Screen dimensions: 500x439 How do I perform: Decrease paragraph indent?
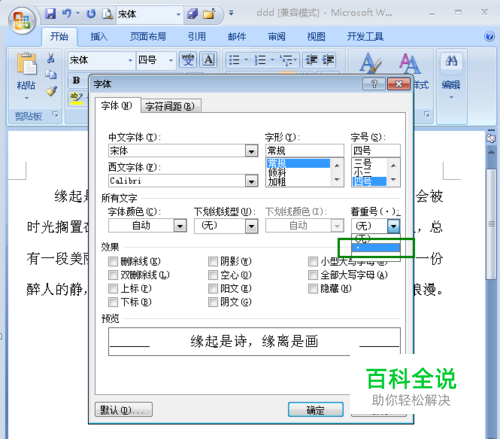click(x=312, y=60)
